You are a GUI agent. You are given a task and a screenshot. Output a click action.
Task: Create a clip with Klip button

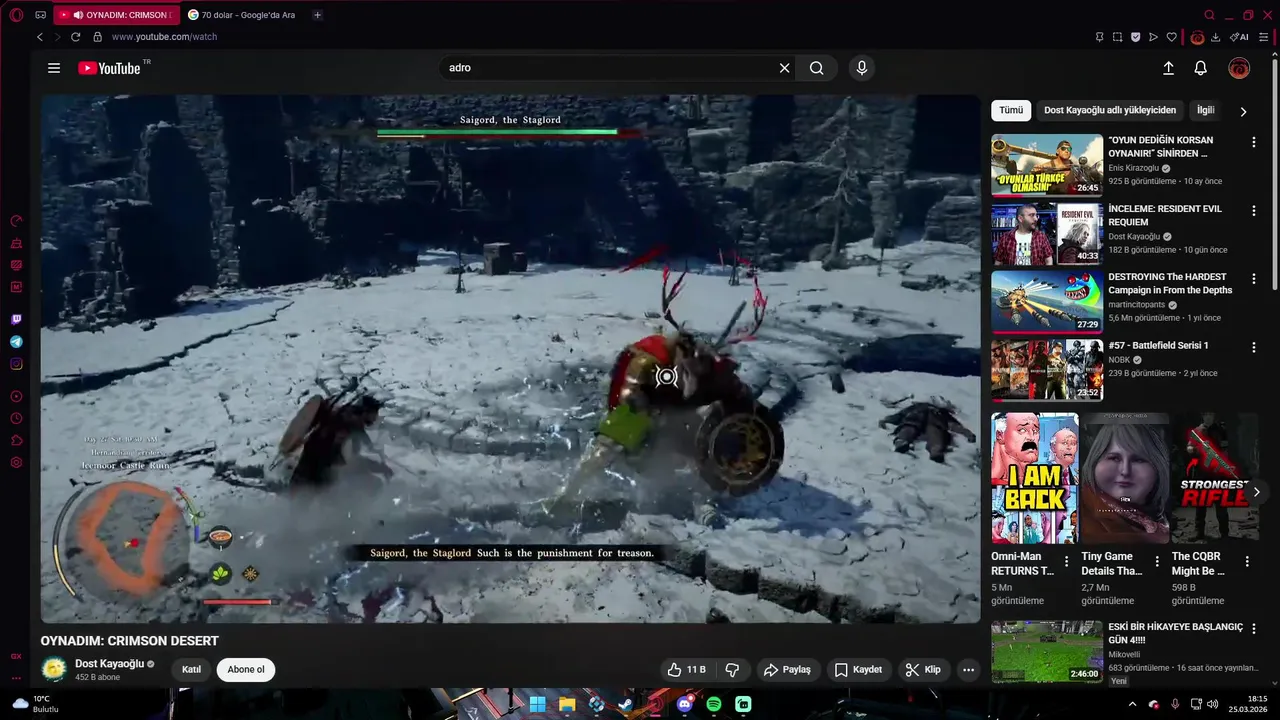[x=923, y=670]
